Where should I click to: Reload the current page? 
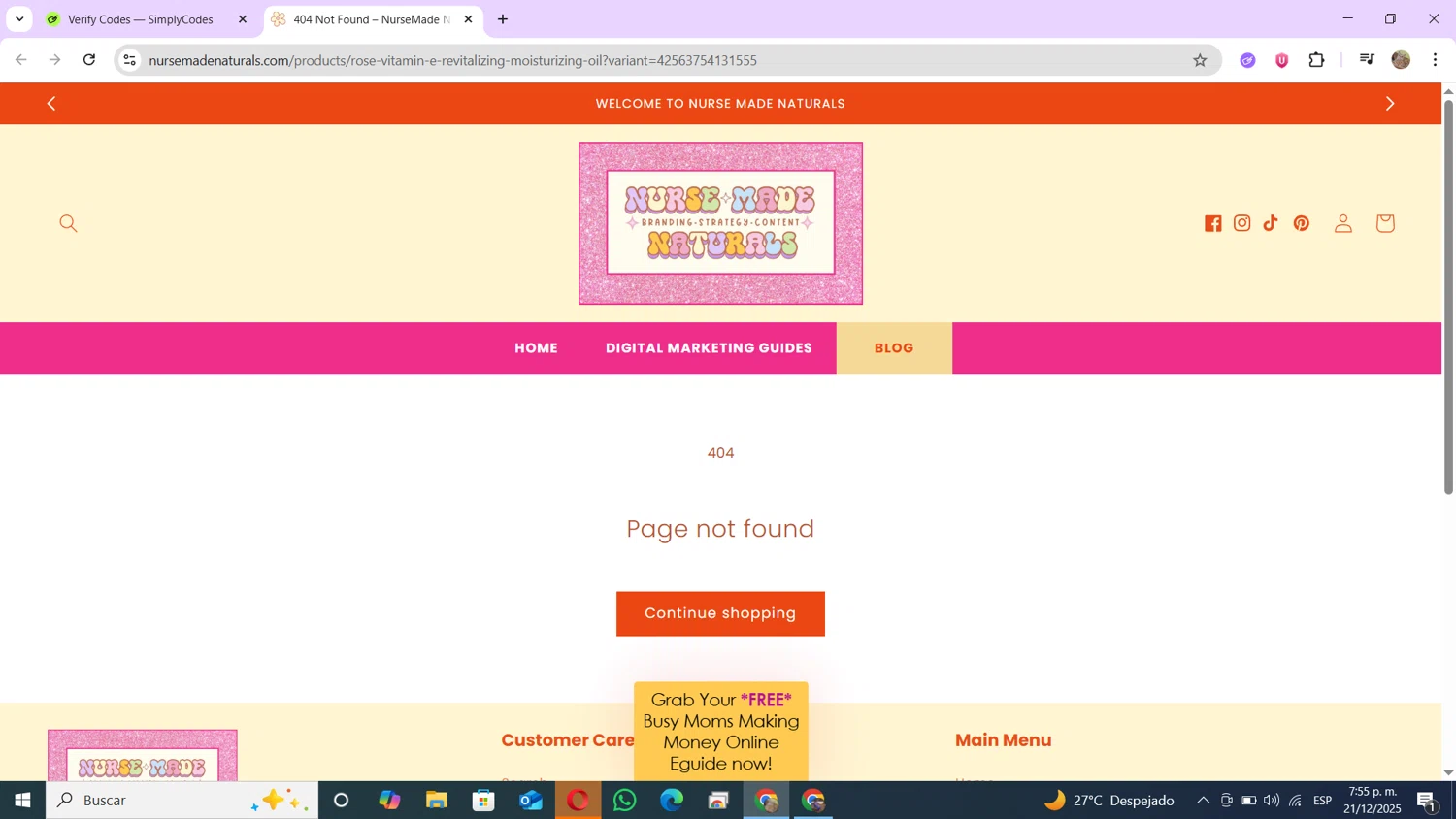coord(89,60)
